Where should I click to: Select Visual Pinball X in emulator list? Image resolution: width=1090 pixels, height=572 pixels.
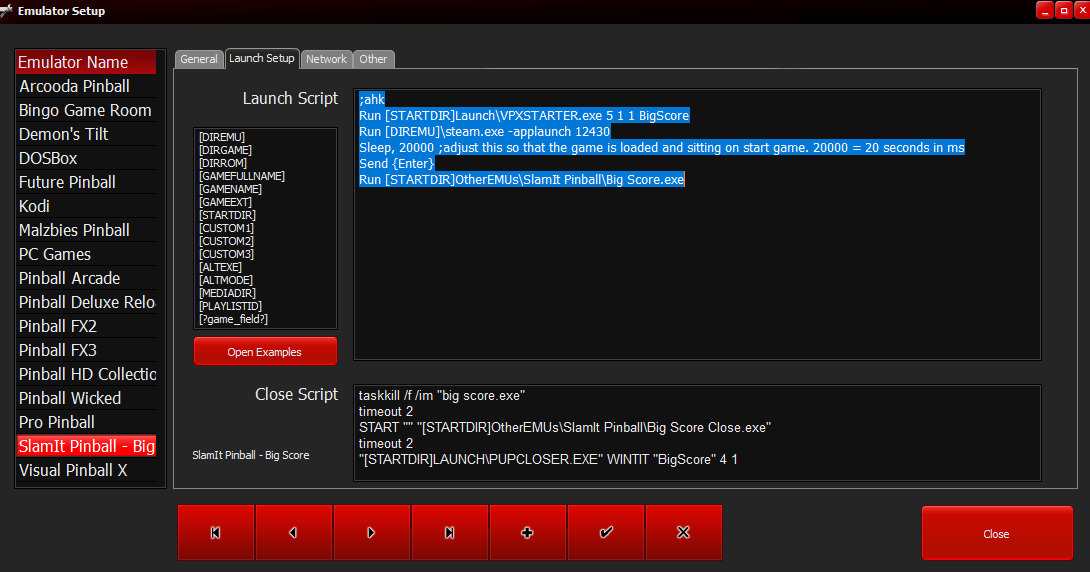pyautogui.click(x=73, y=470)
